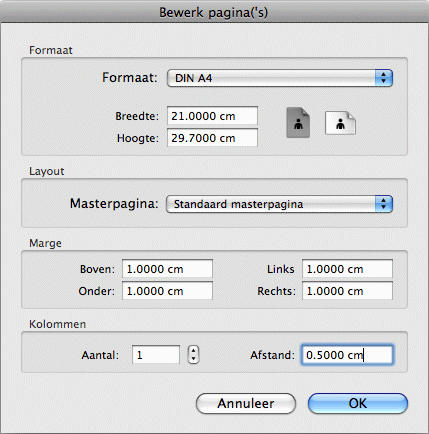Open the Masterpagina popup menu

click(x=279, y=204)
